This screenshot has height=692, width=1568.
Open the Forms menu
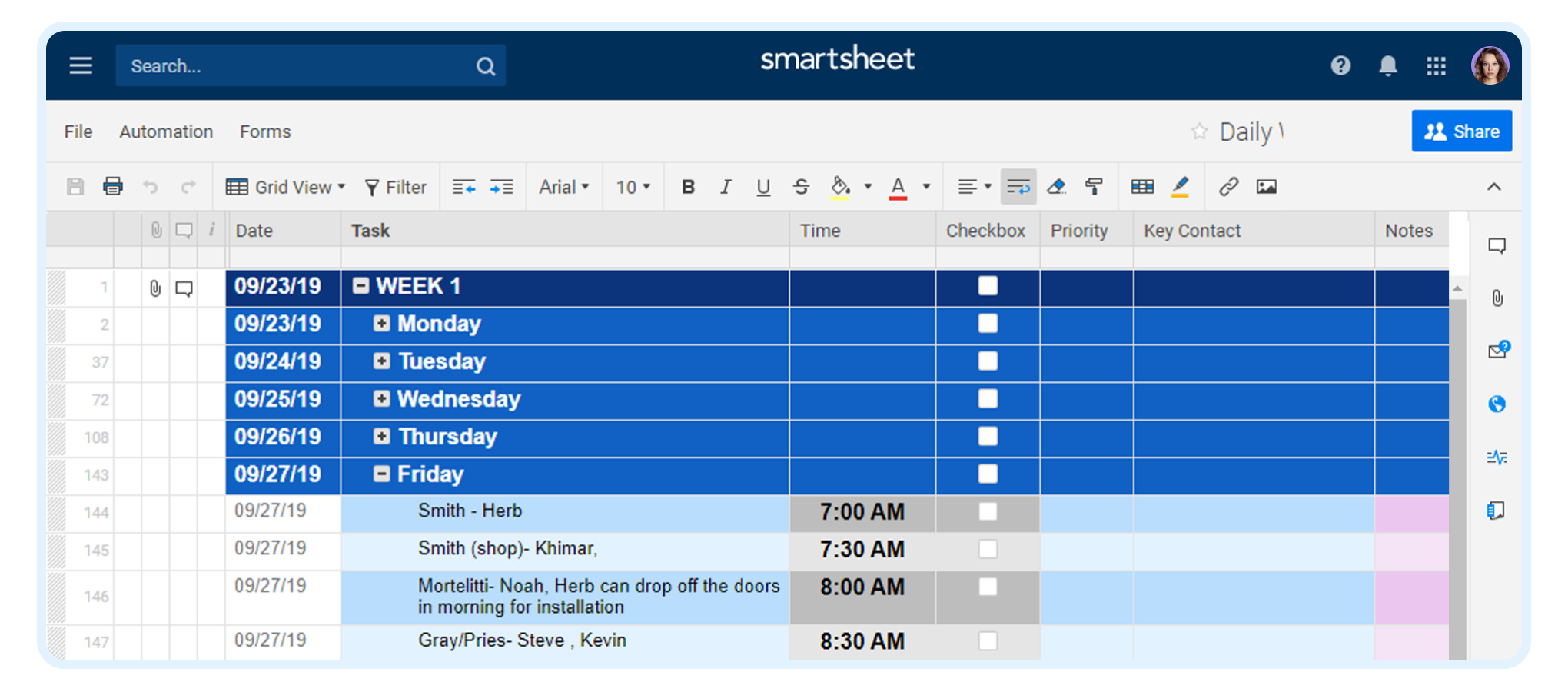tap(265, 131)
